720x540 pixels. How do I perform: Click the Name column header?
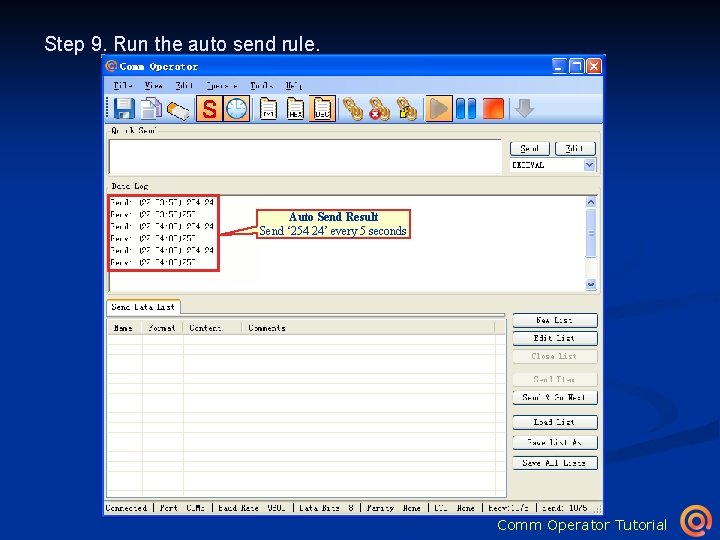124,328
